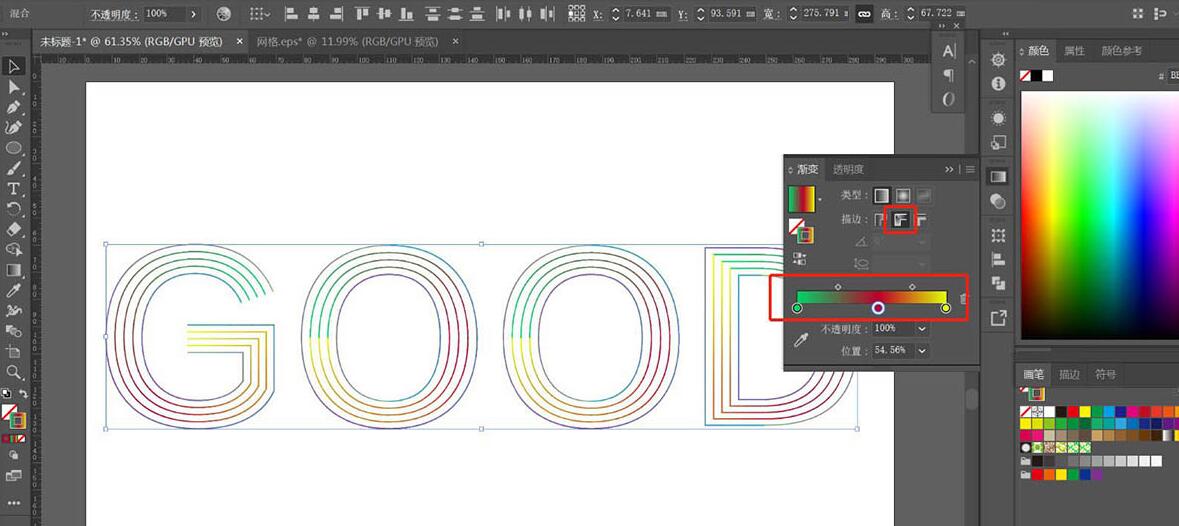
Task: Open the position 54.56% dropdown
Action: point(922,351)
